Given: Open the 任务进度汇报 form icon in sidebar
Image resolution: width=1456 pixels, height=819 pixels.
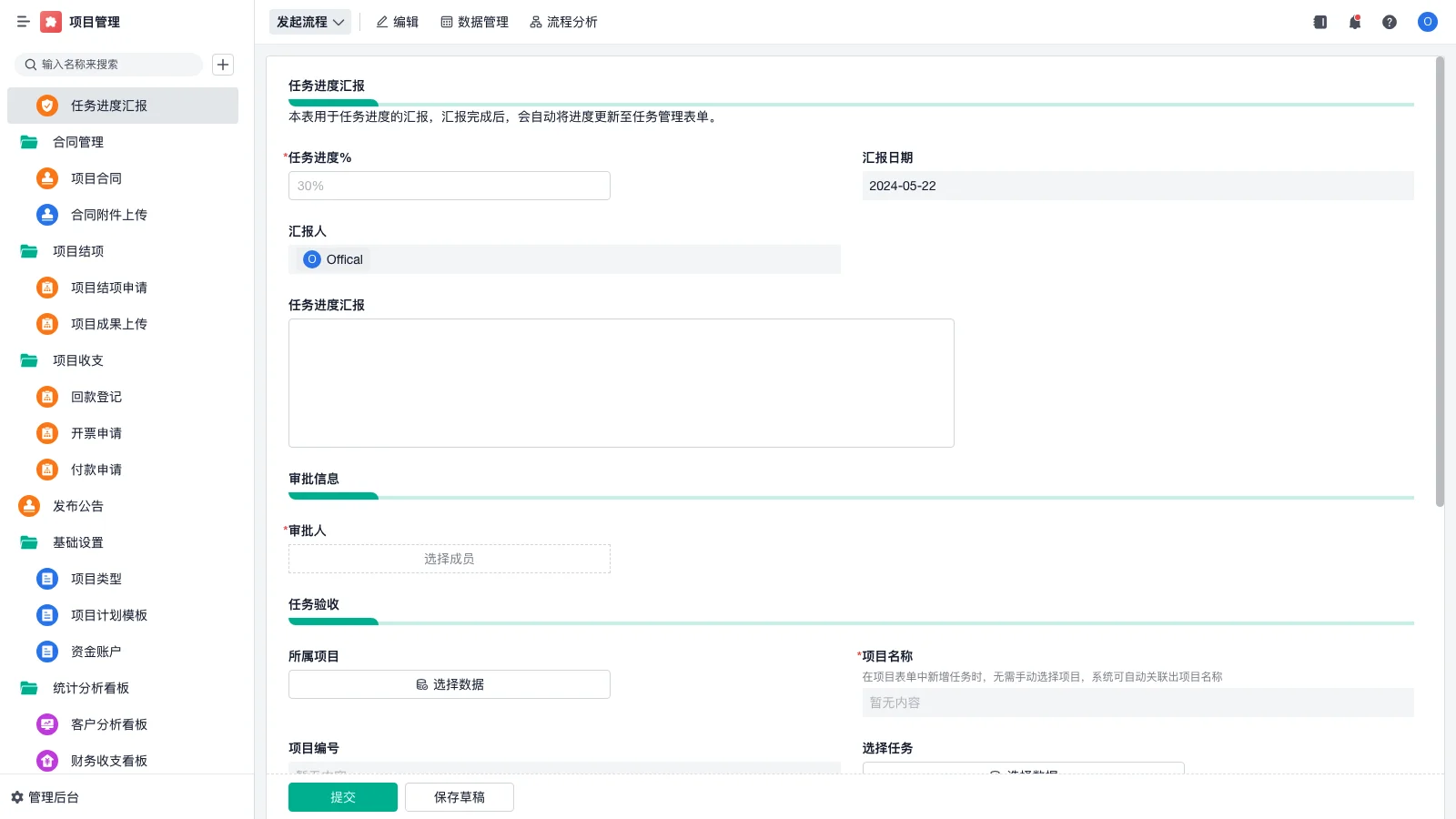Looking at the screenshot, I should [46, 105].
